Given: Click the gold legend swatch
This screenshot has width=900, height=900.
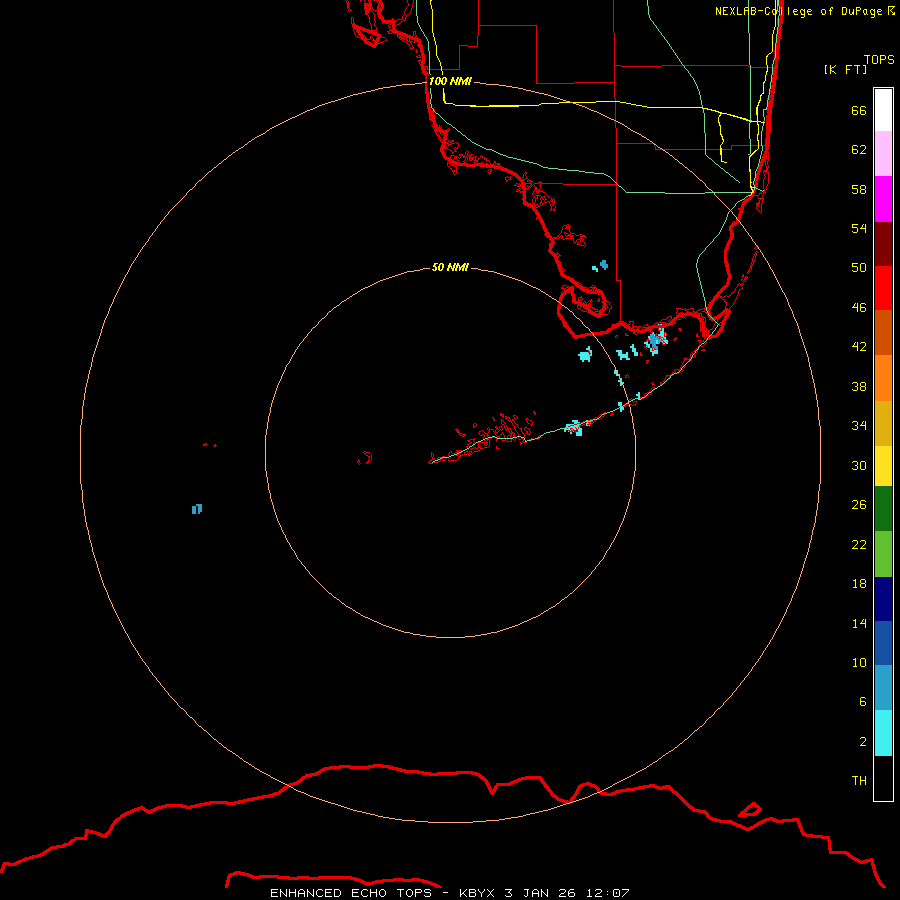Looking at the screenshot, I should tap(883, 424).
